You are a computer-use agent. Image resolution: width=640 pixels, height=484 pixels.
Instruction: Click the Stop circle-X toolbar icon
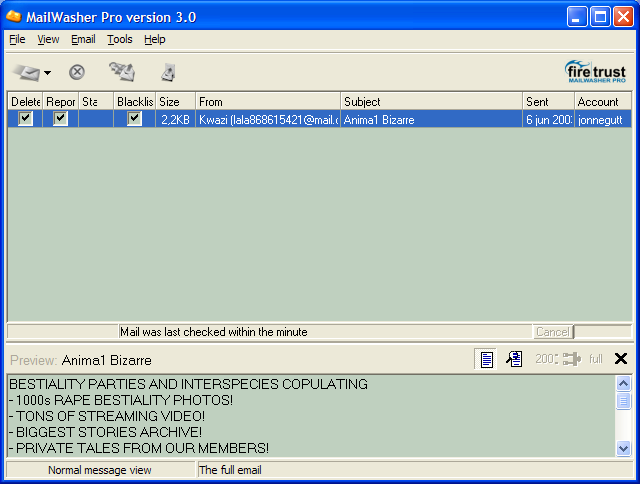coord(77,73)
